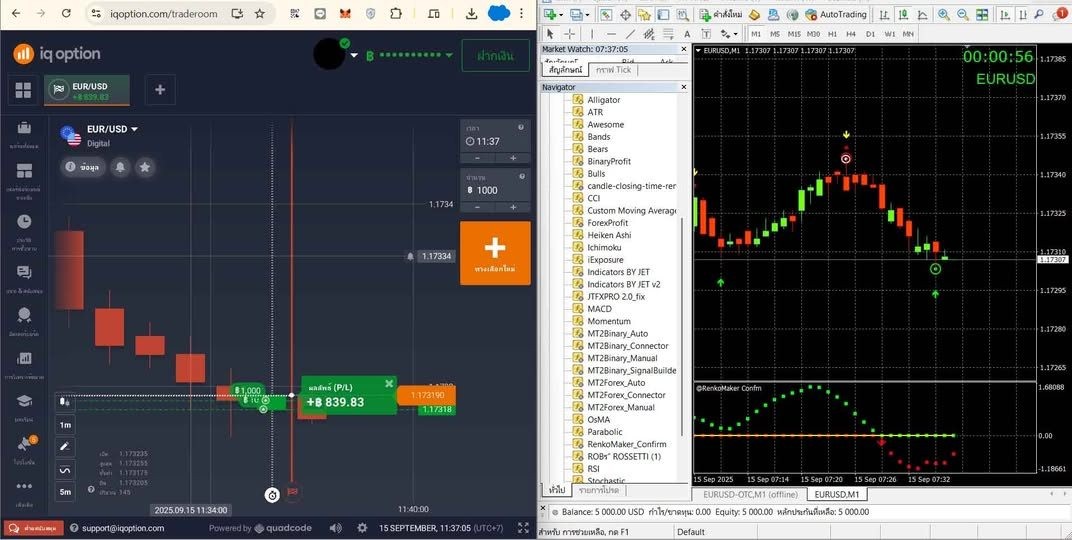
Task: Bookmark the page with the star icon
Action: coord(260,13)
